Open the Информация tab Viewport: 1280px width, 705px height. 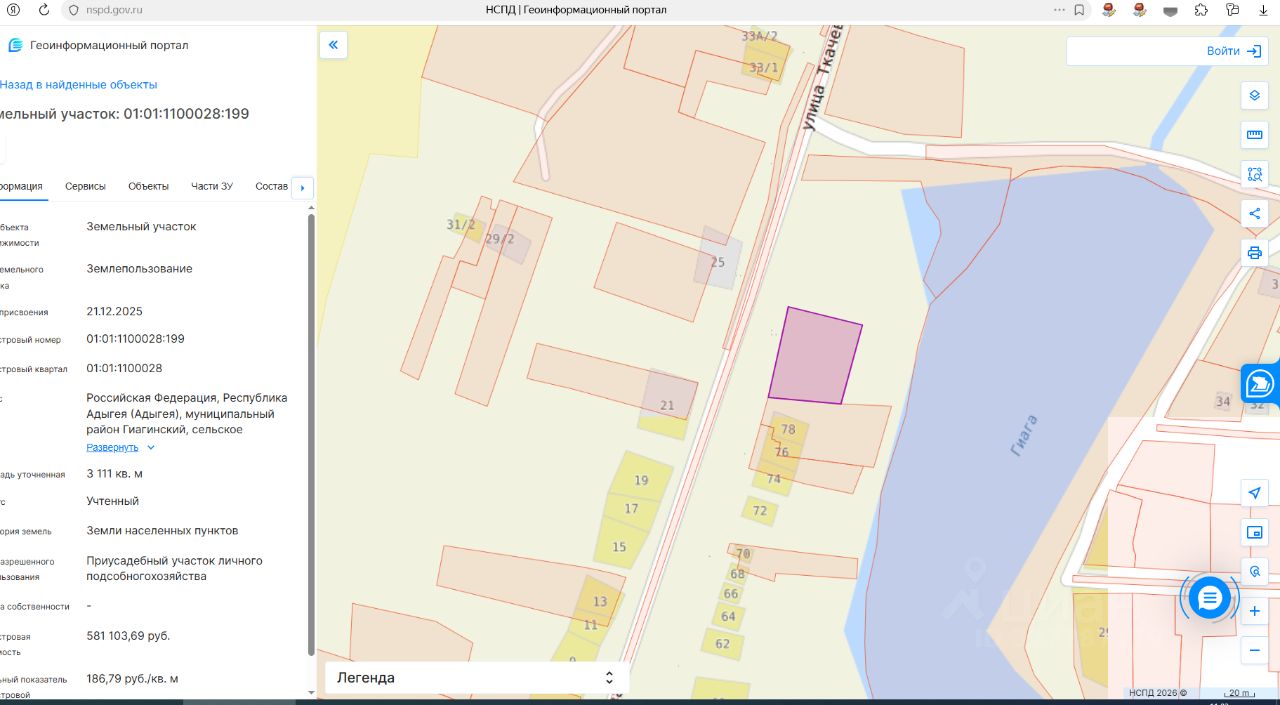click(x=21, y=186)
